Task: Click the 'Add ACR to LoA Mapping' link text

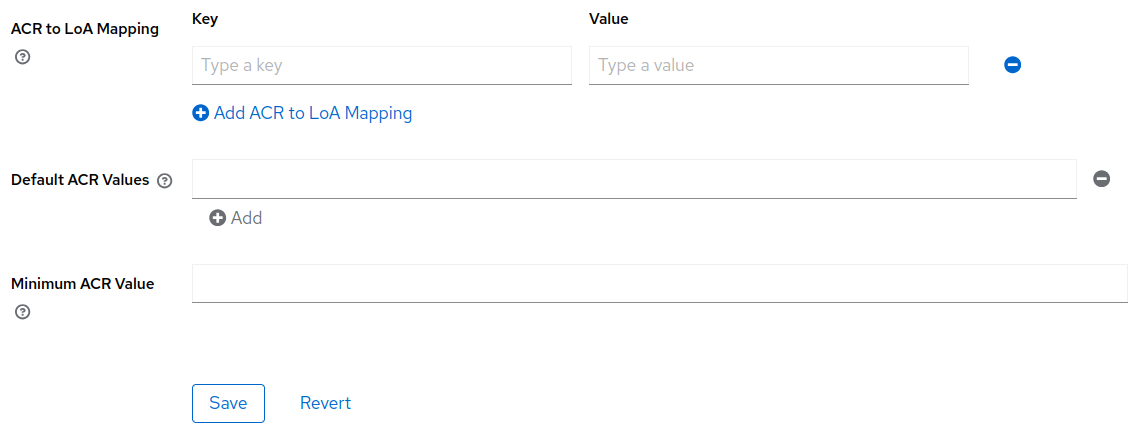Action: (313, 113)
